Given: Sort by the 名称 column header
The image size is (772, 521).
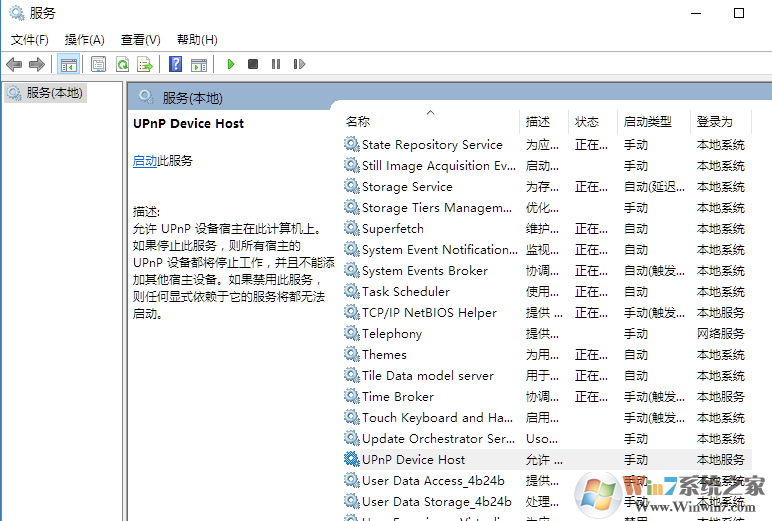Looking at the screenshot, I should pos(358,122).
